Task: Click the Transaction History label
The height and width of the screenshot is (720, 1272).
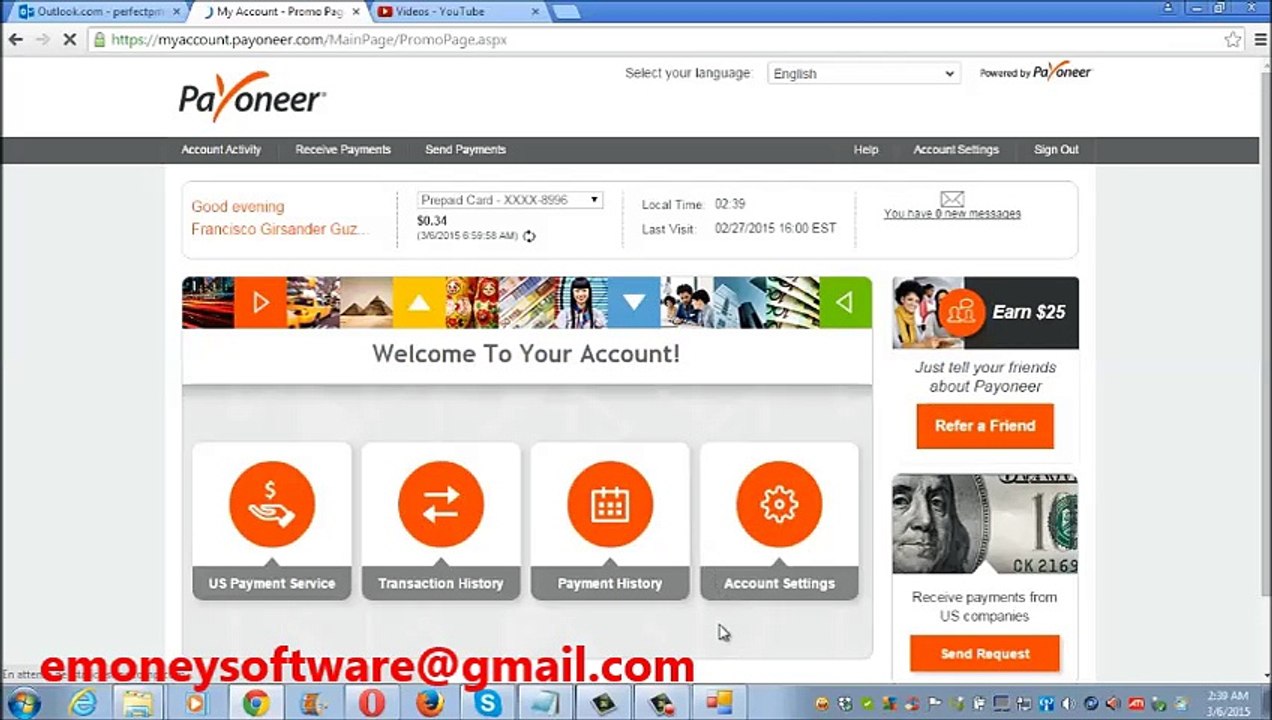Action: (441, 583)
